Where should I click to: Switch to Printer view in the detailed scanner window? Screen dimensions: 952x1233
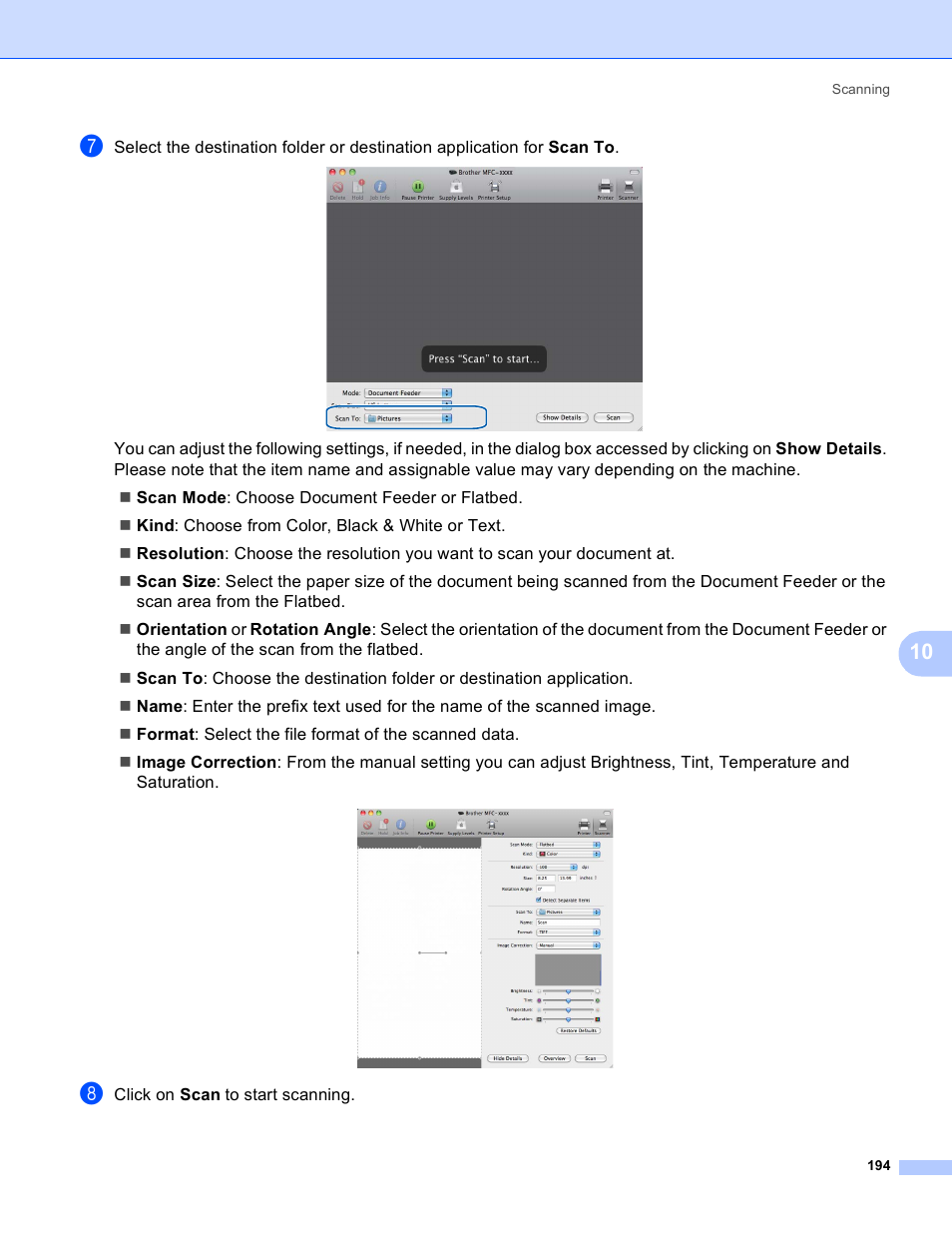pyautogui.click(x=584, y=827)
